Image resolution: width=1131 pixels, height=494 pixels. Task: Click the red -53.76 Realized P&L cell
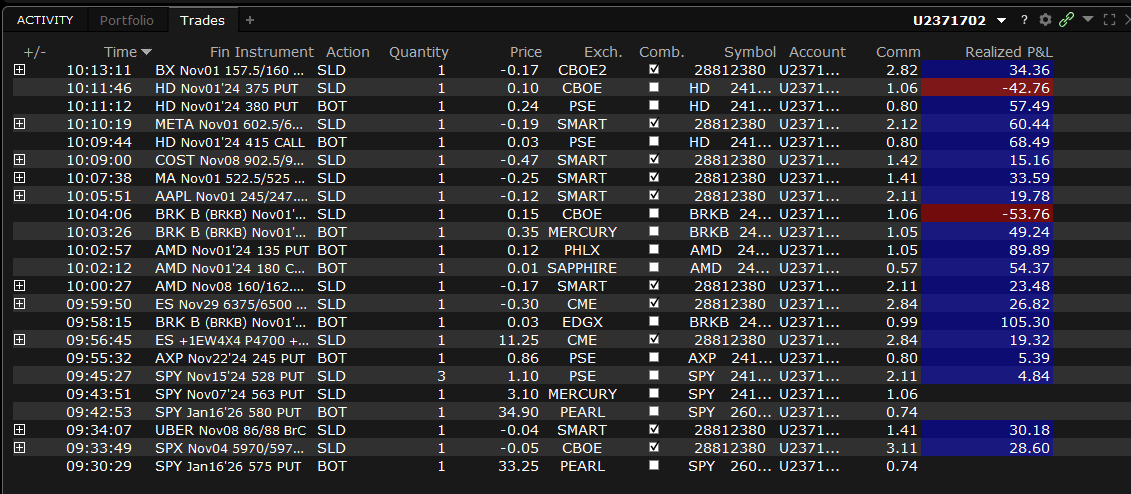coord(987,214)
